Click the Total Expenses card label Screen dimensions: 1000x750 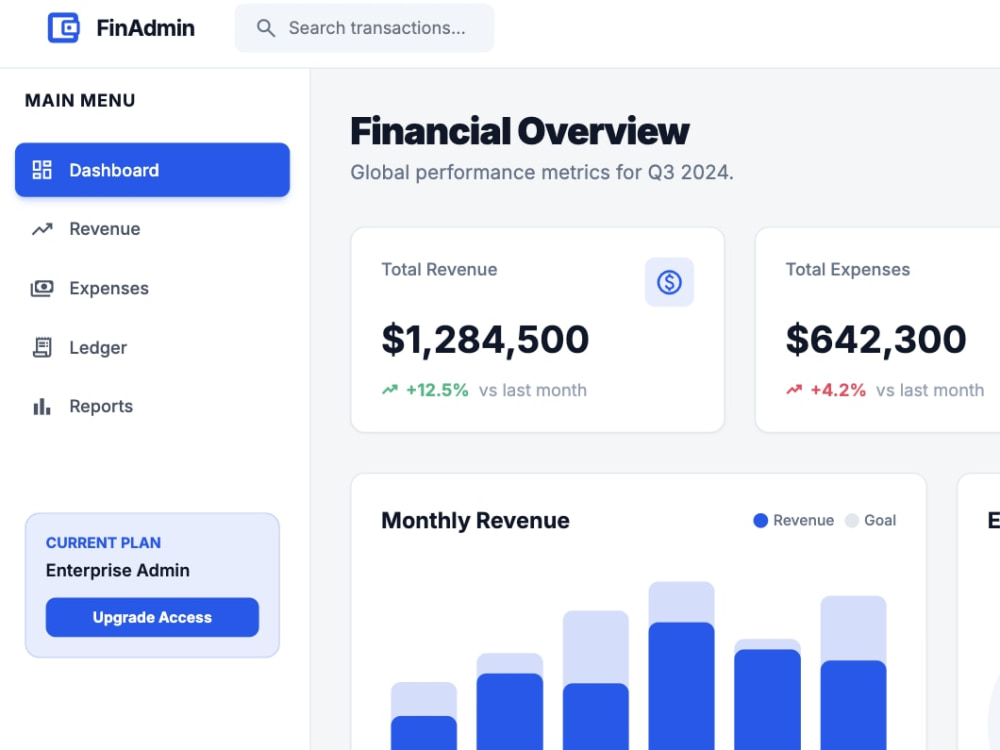(x=848, y=269)
